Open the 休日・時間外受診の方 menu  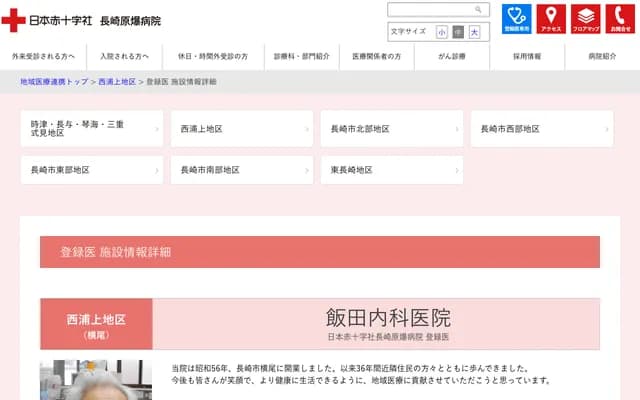click(x=213, y=57)
